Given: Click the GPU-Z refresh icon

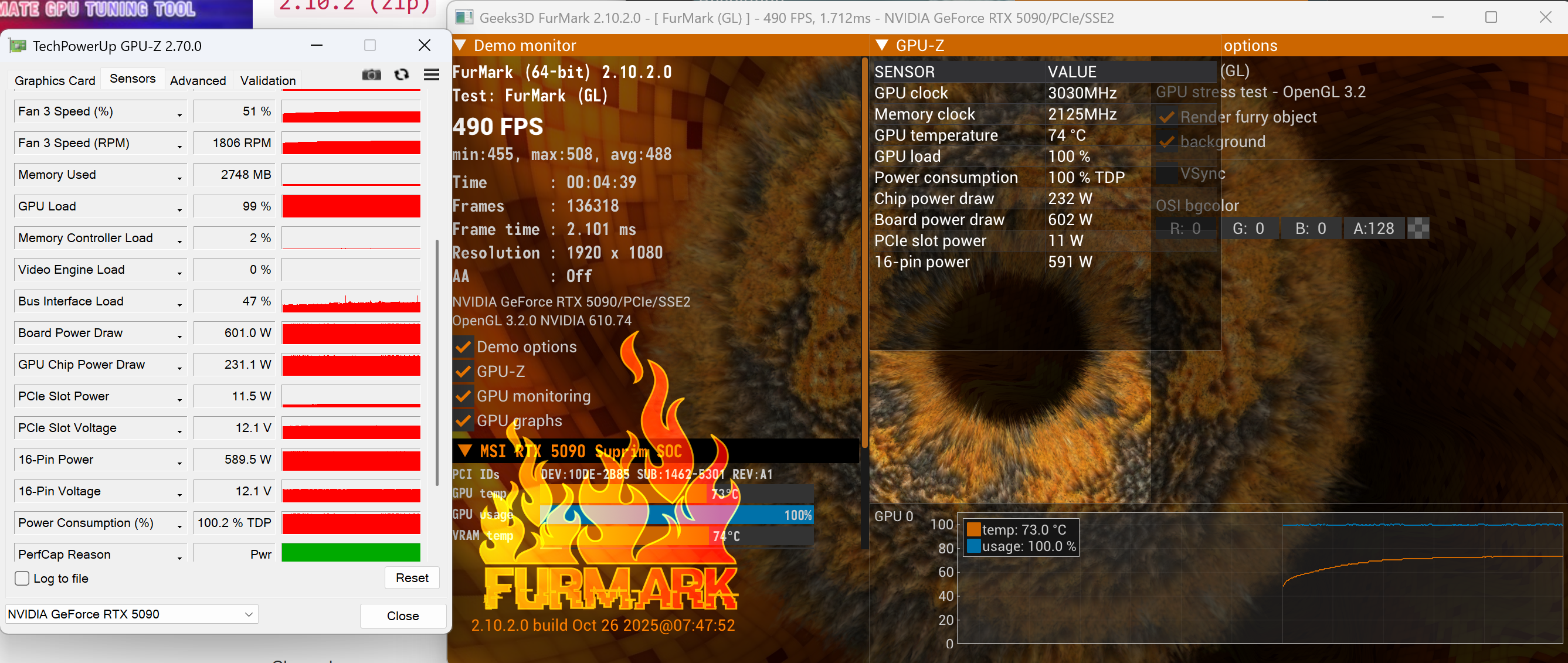Looking at the screenshot, I should (x=401, y=75).
